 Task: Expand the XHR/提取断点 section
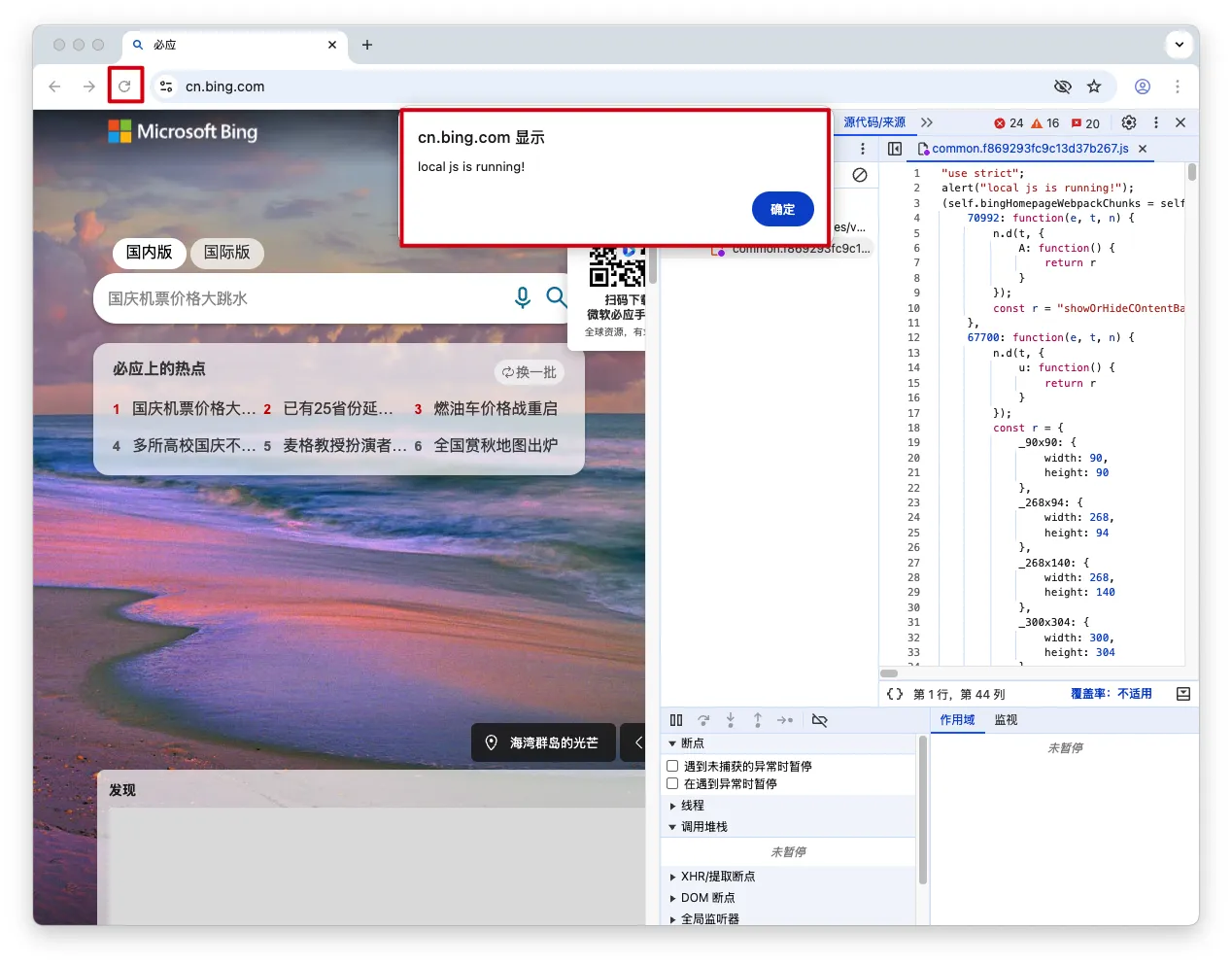pyautogui.click(x=717, y=877)
